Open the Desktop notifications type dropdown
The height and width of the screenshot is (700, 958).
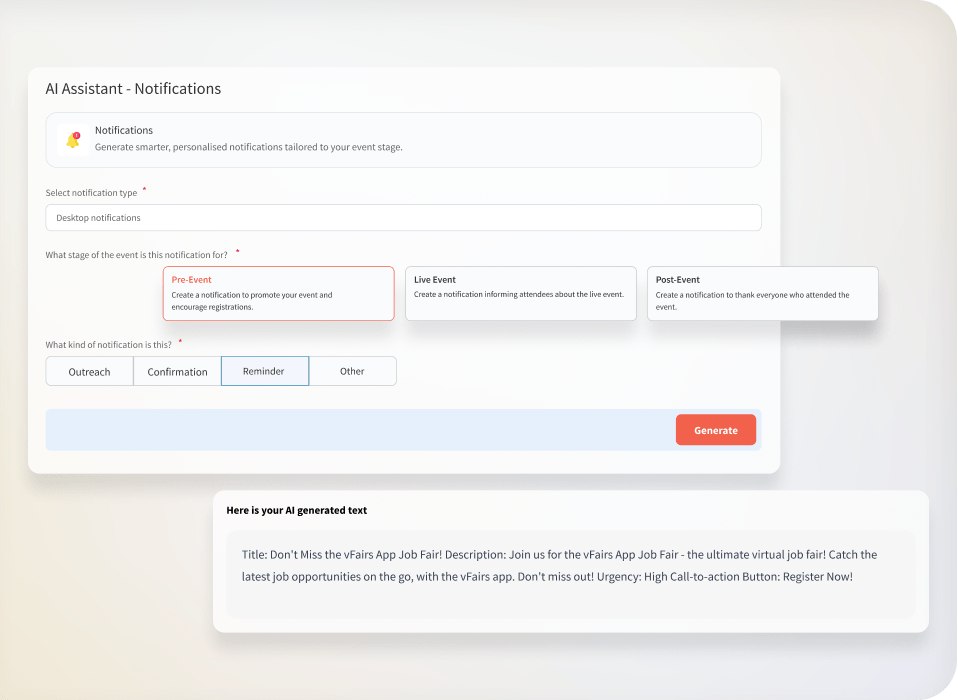coord(403,217)
